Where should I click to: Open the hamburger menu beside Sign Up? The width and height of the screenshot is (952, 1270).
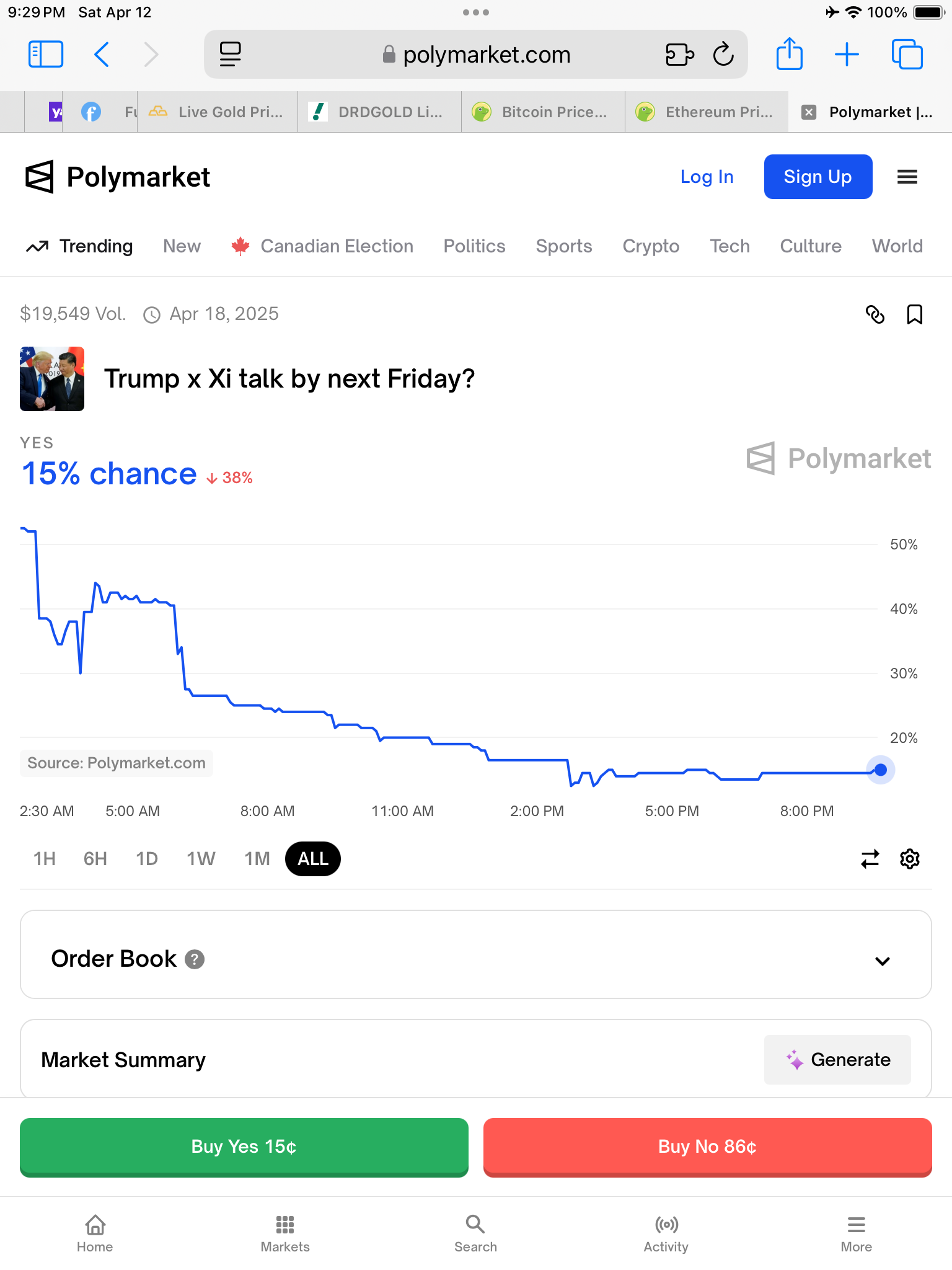907,177
